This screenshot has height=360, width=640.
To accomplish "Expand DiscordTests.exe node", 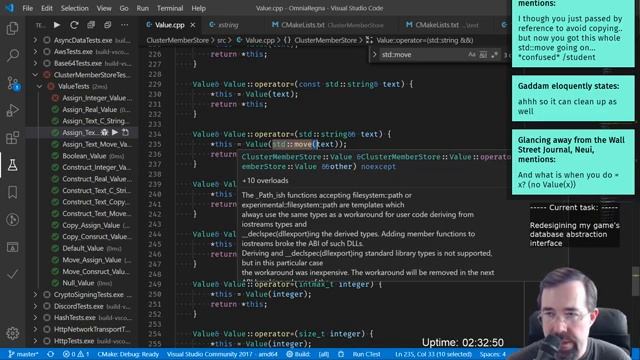I will (x=36, y=306).
